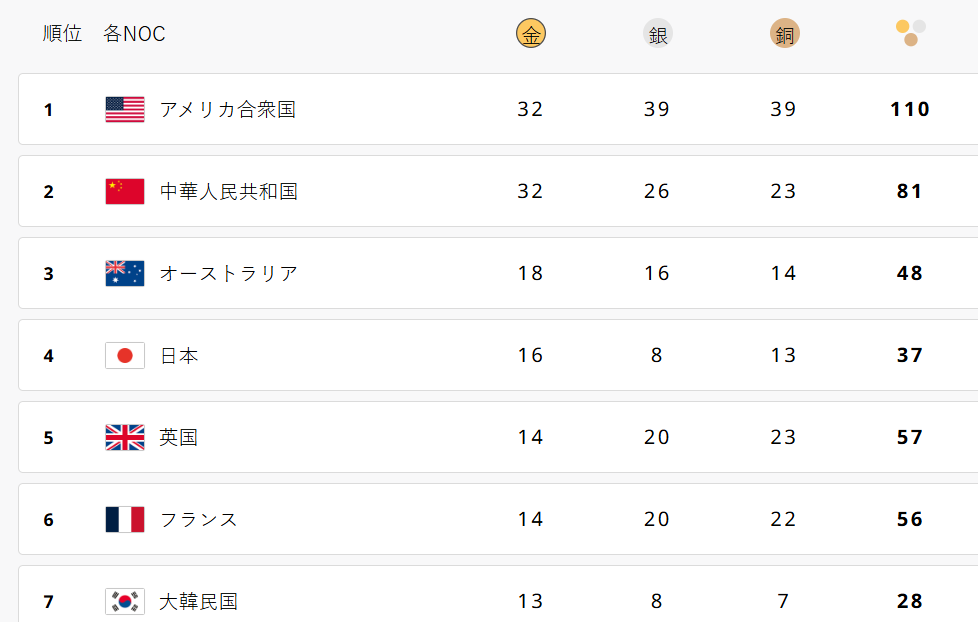Click the China flag icon
978x622 pixels.
(125, 191)
